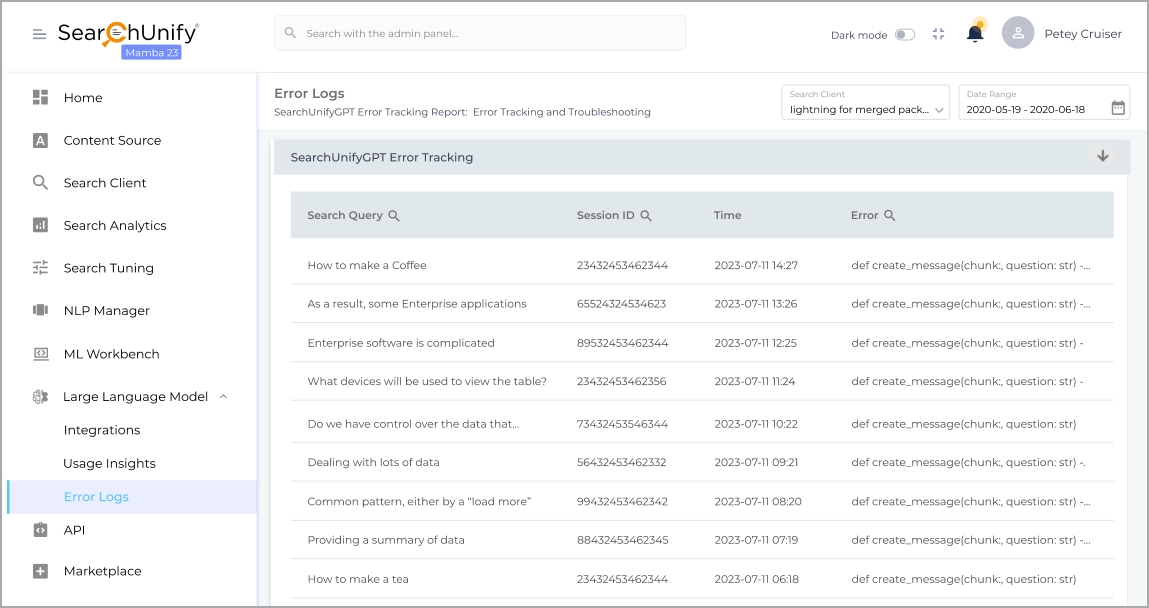The height and width of the screenshot is (608, 1149).
Task: Open the notifications bell
Action: [x=975, y=34]
